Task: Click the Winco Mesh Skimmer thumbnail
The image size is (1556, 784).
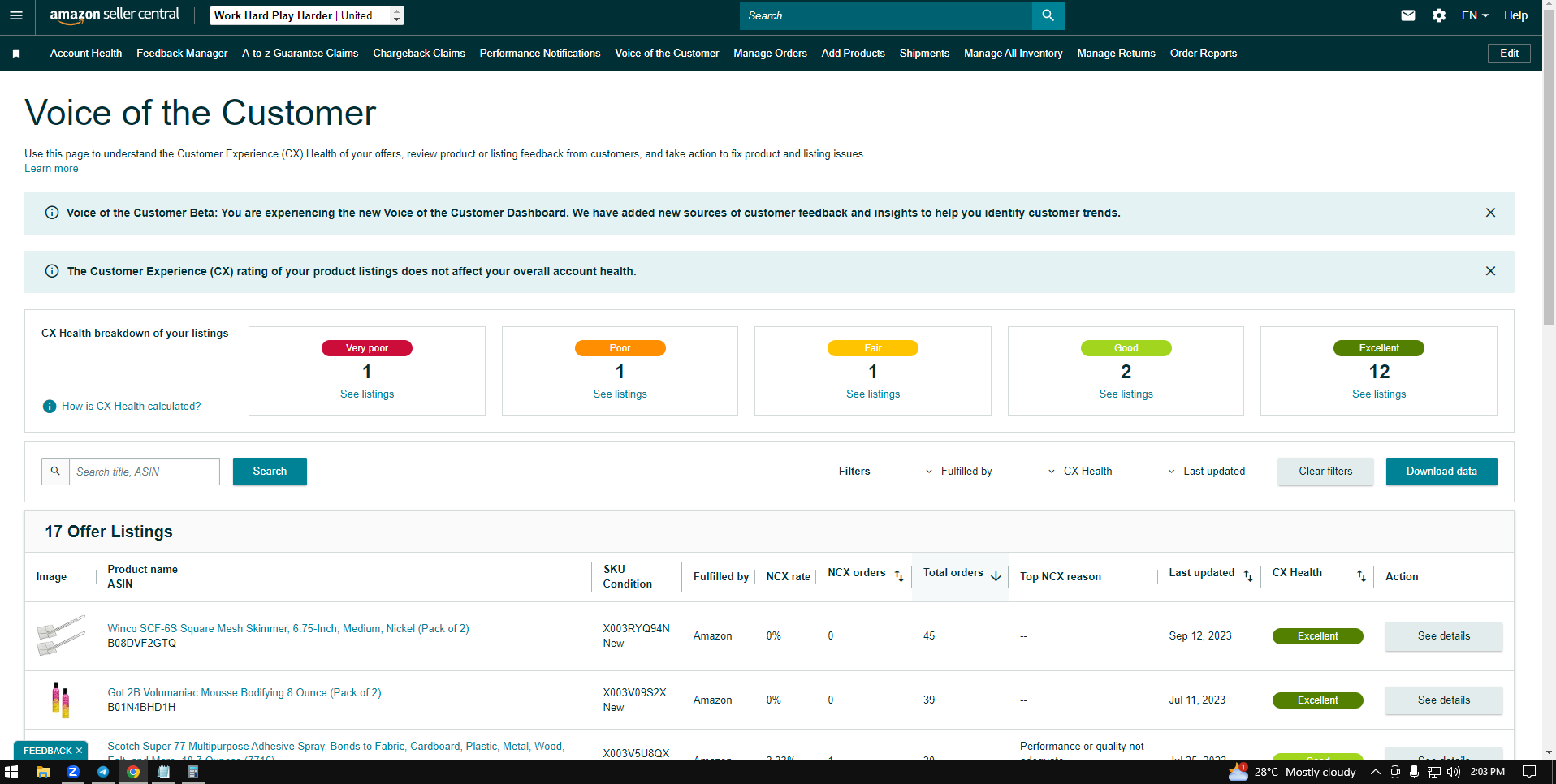Action: 61,635
